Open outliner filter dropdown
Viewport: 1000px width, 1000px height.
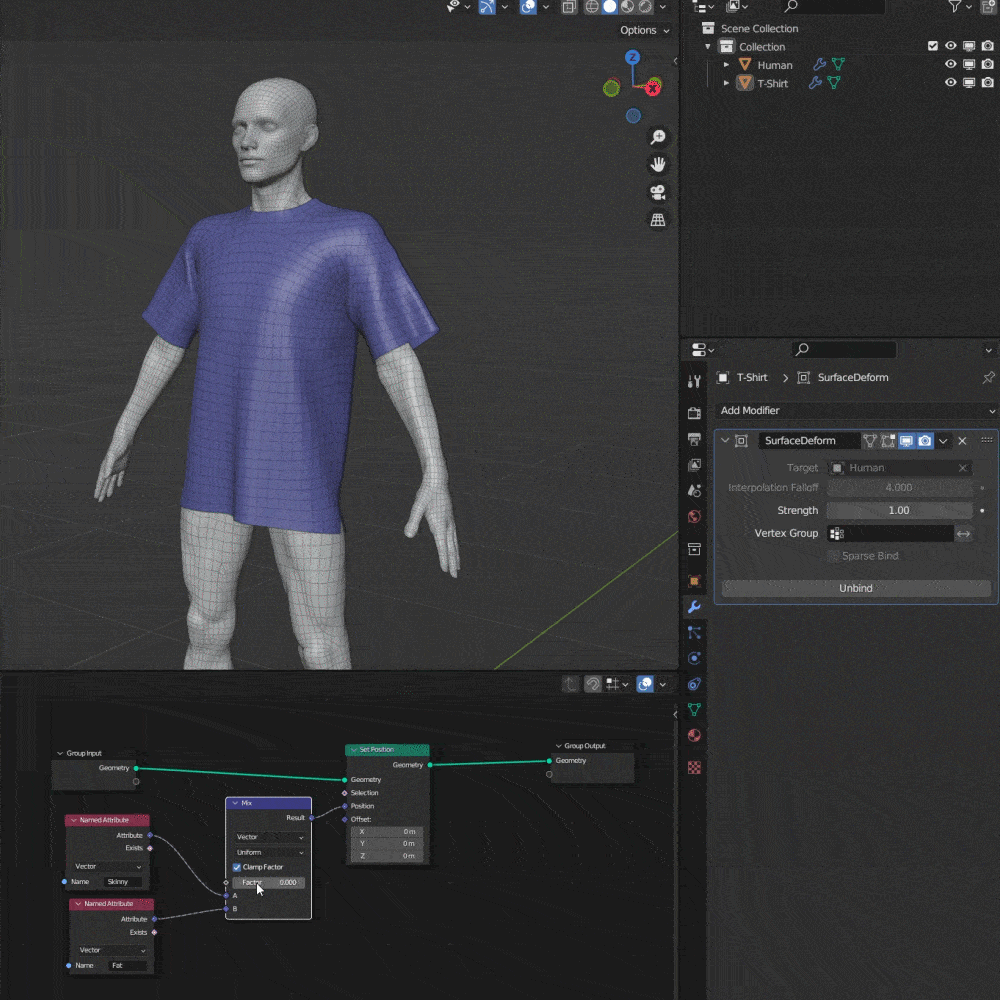(x=959, y=6)
